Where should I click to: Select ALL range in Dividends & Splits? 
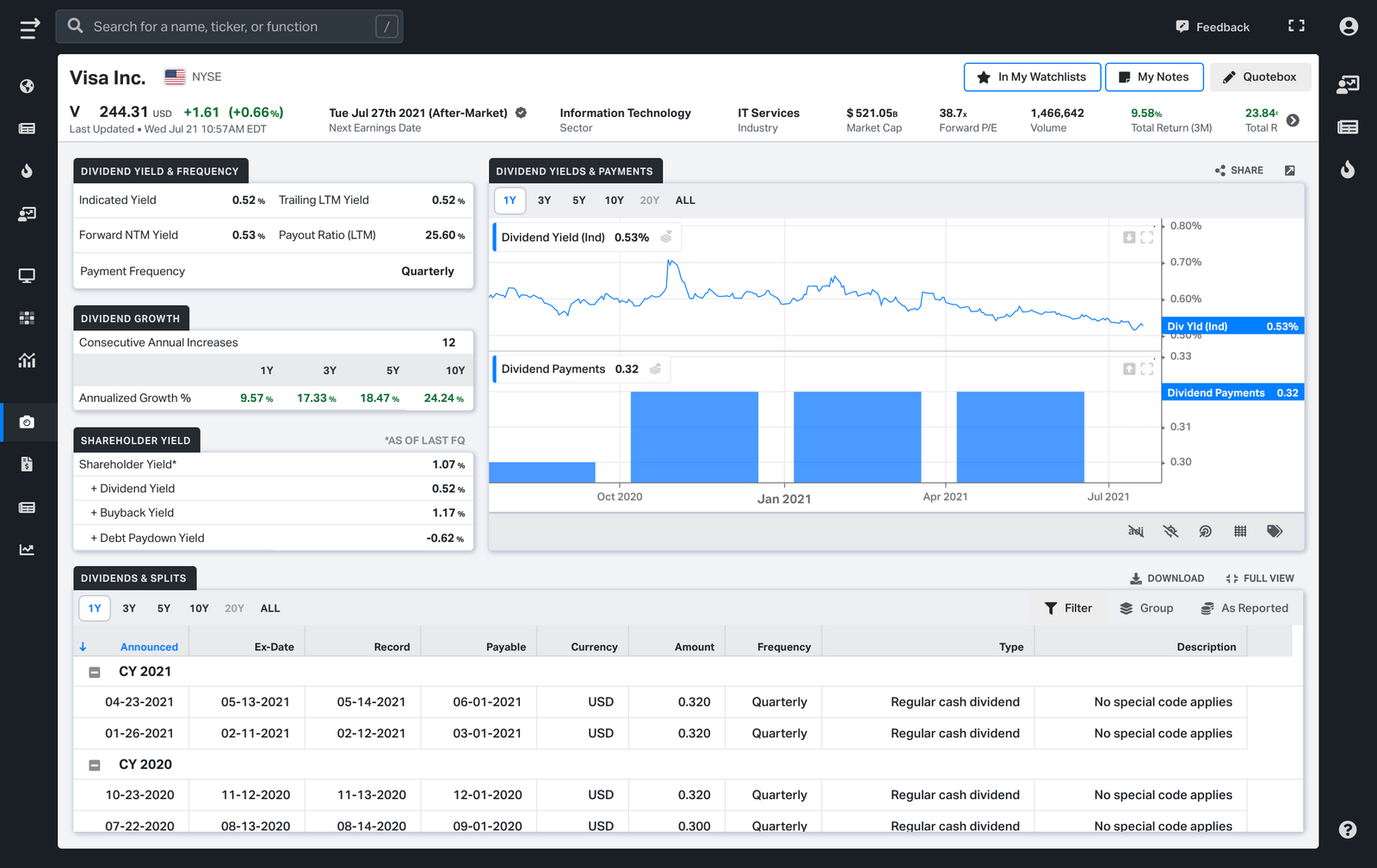(x=270, y=608)
